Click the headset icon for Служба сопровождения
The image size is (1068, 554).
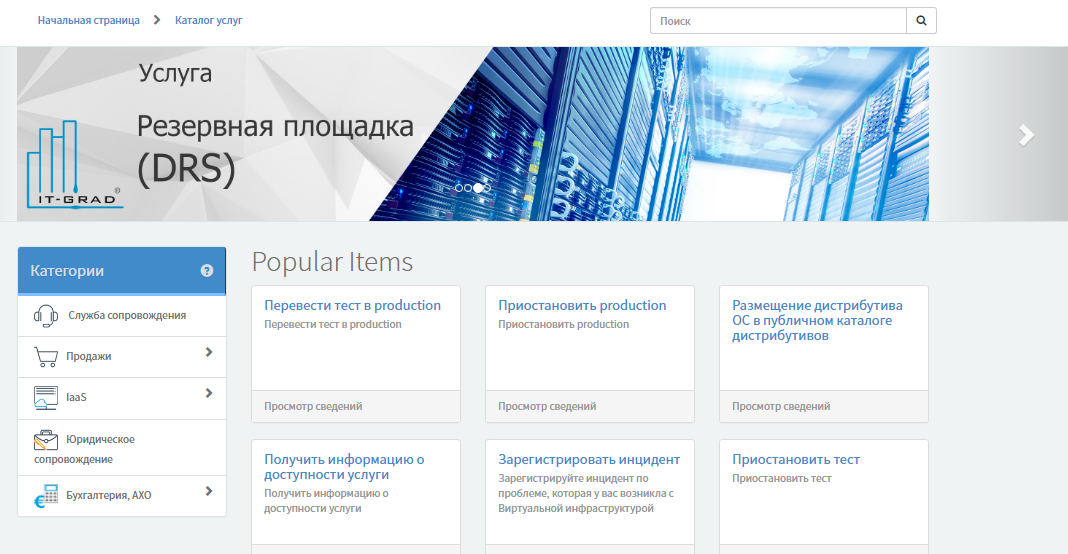pos(46,315)
